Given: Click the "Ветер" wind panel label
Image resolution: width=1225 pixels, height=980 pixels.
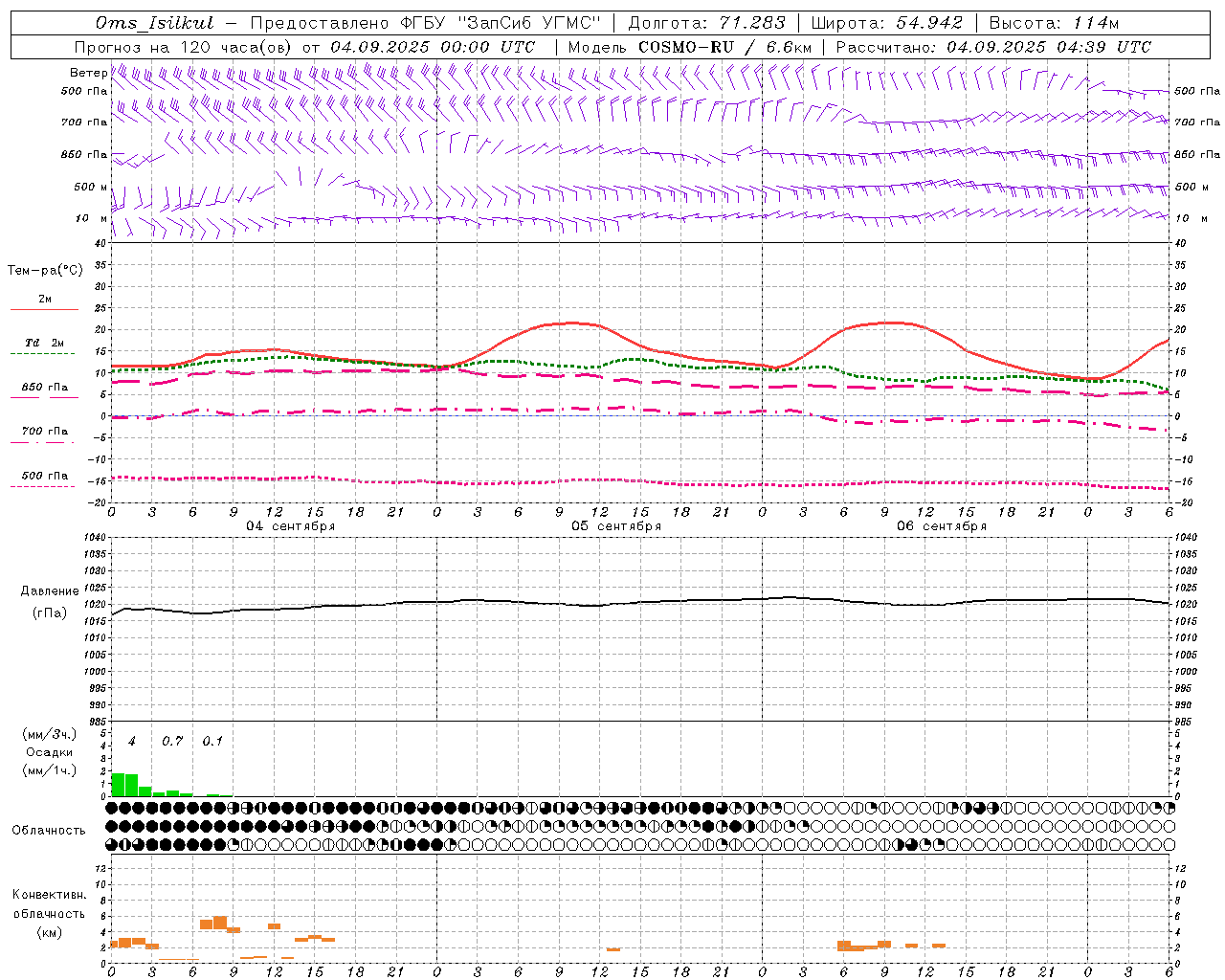Looking at the screenshot, I should (x=89, y=73).
